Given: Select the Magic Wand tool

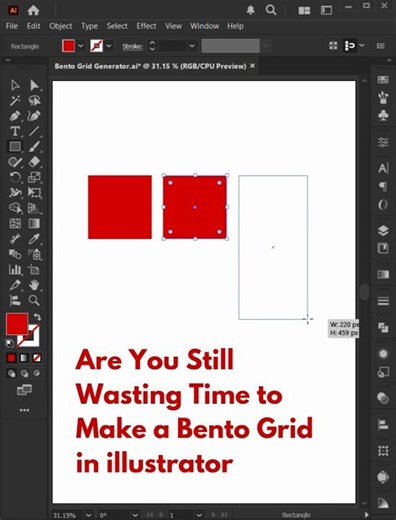Looking at the screenshot, I should (15, 100).
